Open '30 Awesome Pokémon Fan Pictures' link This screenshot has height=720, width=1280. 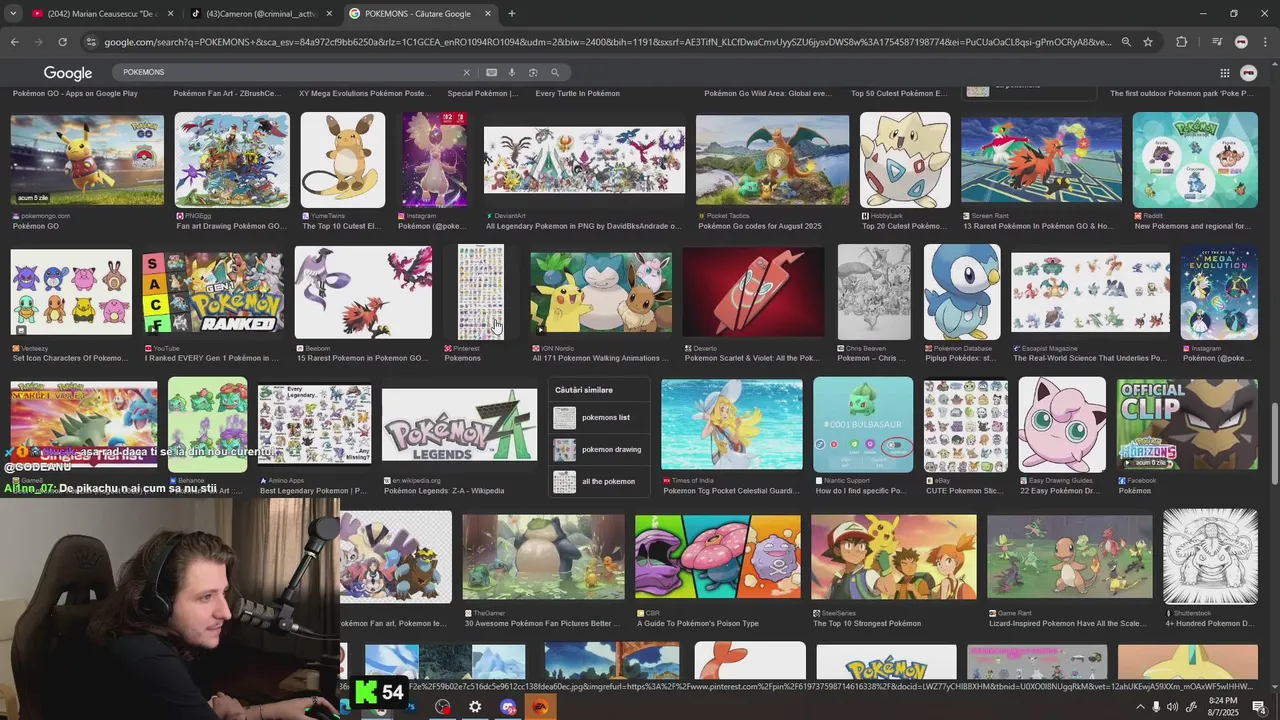point(542,623)
